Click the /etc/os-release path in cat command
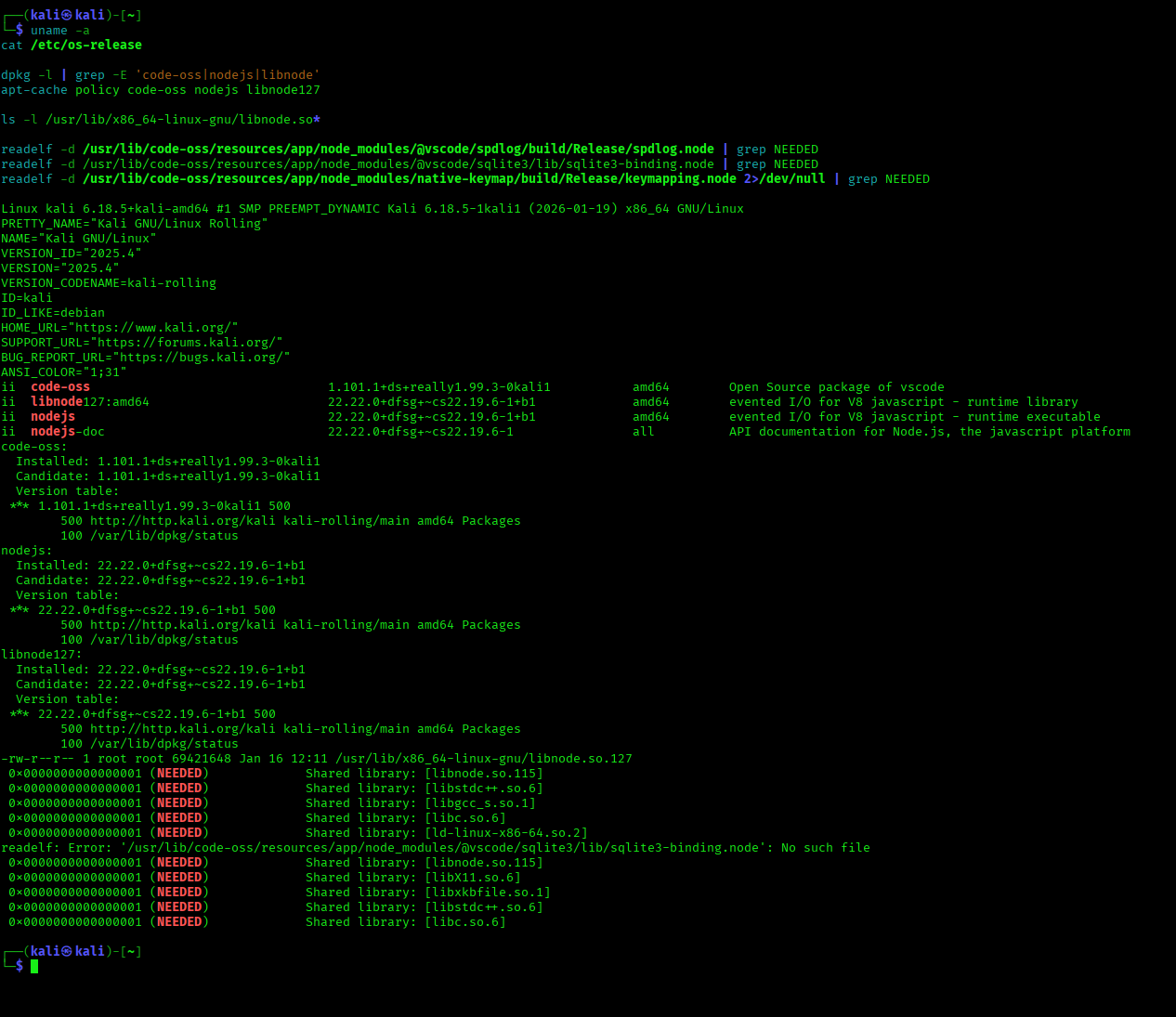Viewport: 1176px width, 1017px height. point(85,46)
